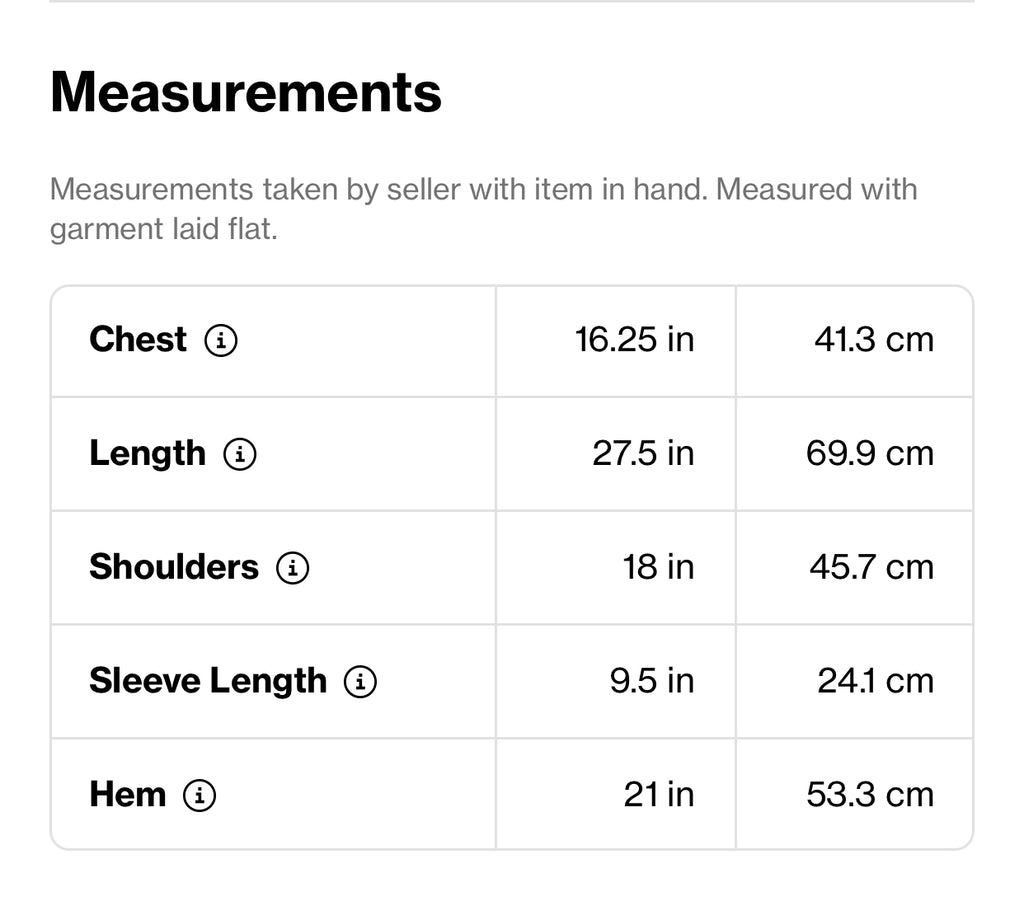Show the Shoulders measurement info icon
The image size is (1024, 906).
click(293, 568)
